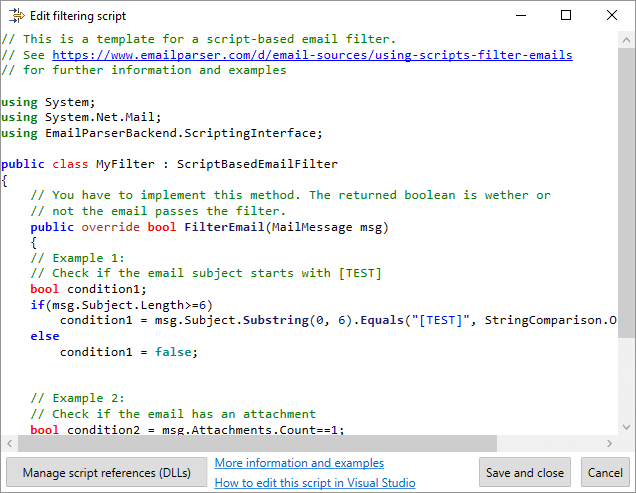Click 'ScriptBasedEmailFilter' base class name

257,164
